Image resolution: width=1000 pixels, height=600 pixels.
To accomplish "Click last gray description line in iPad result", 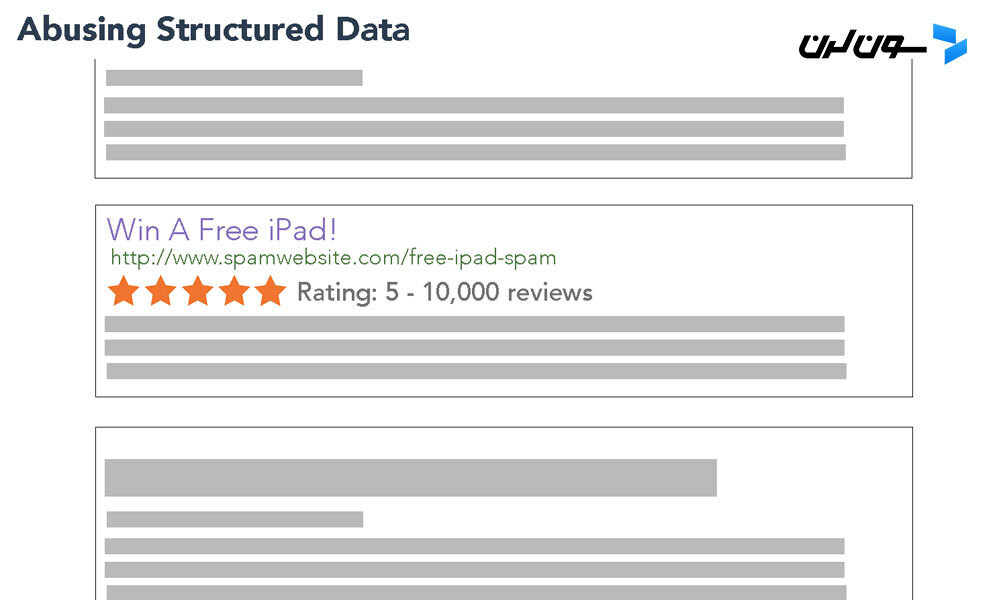I will [476, 371].
